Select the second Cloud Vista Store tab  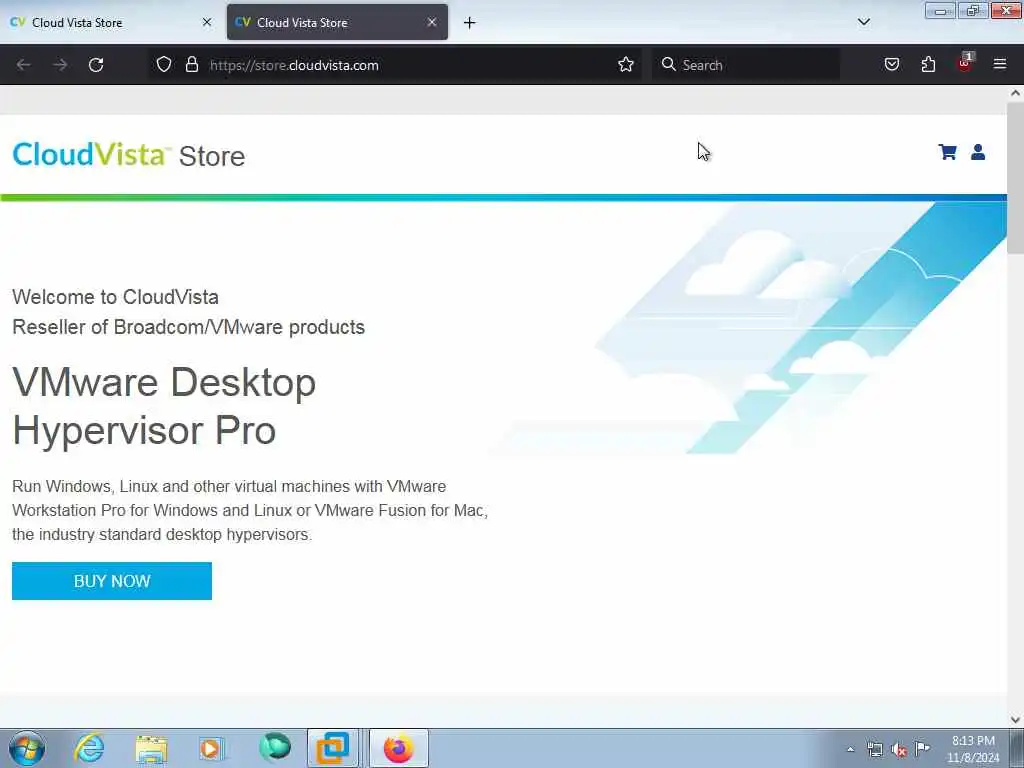(337, 22)
